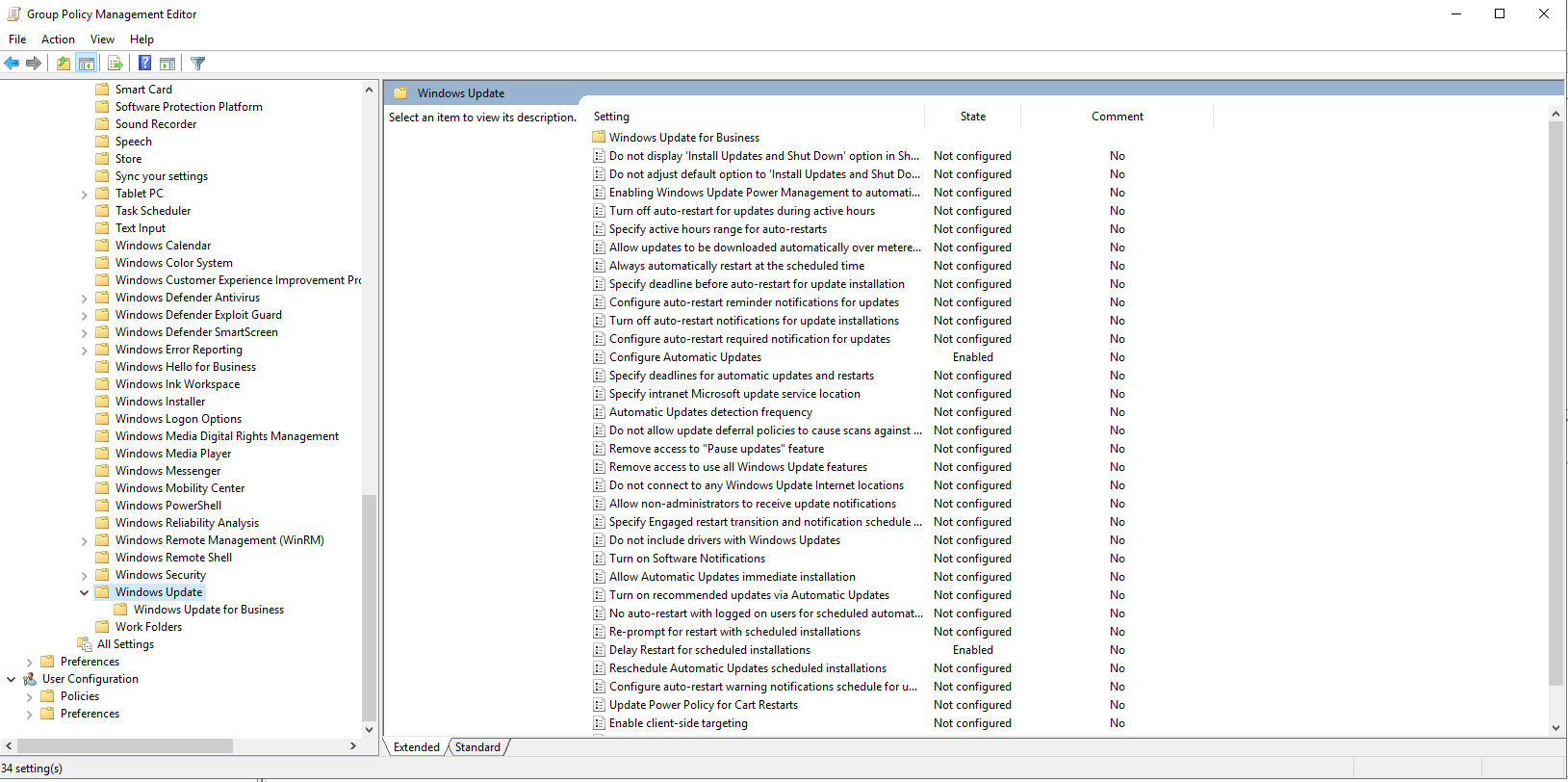
Task: Toggle the Show/Hide Action Pane icon
Action: [x=167, y=64]
